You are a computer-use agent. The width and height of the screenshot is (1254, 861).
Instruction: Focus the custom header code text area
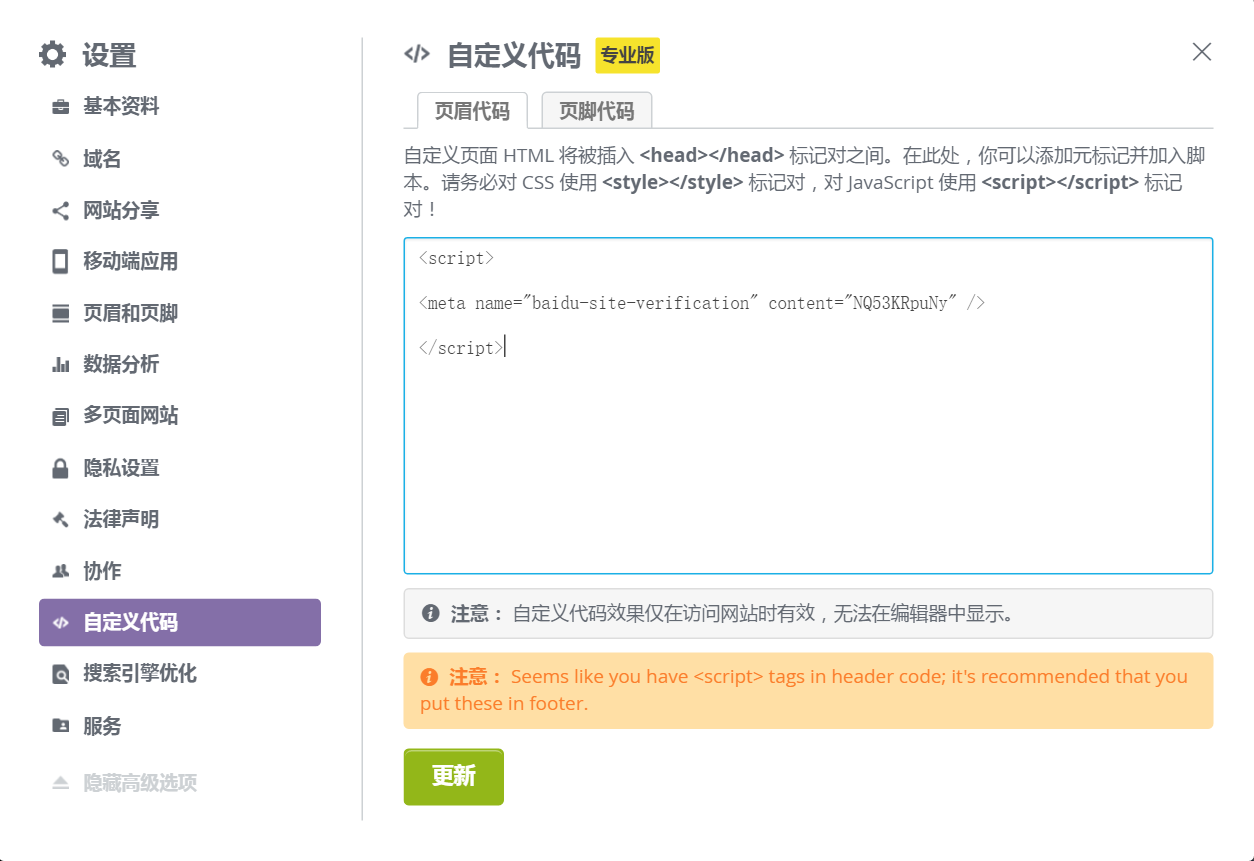808,406
